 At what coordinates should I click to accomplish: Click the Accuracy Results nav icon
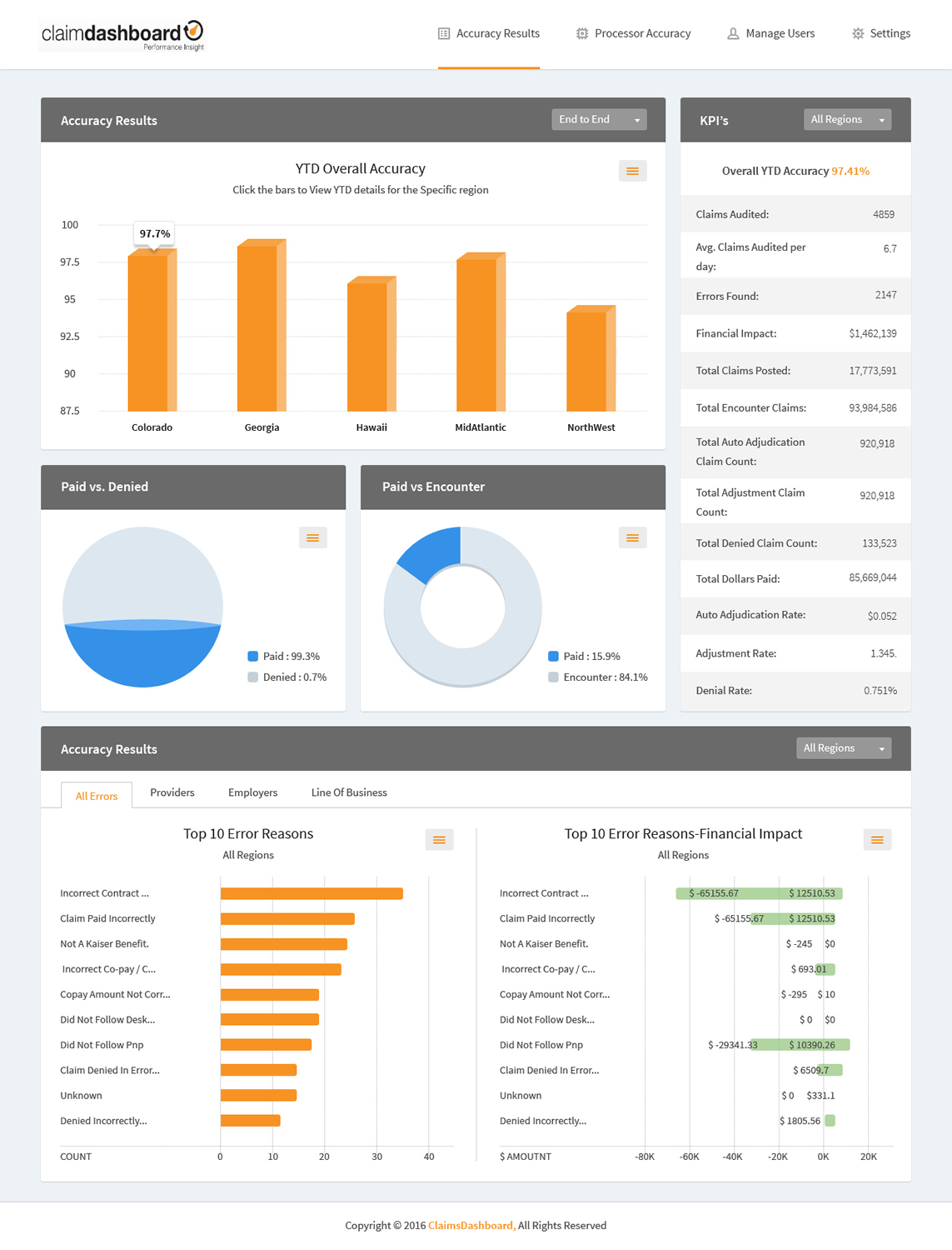coord(444,33)
